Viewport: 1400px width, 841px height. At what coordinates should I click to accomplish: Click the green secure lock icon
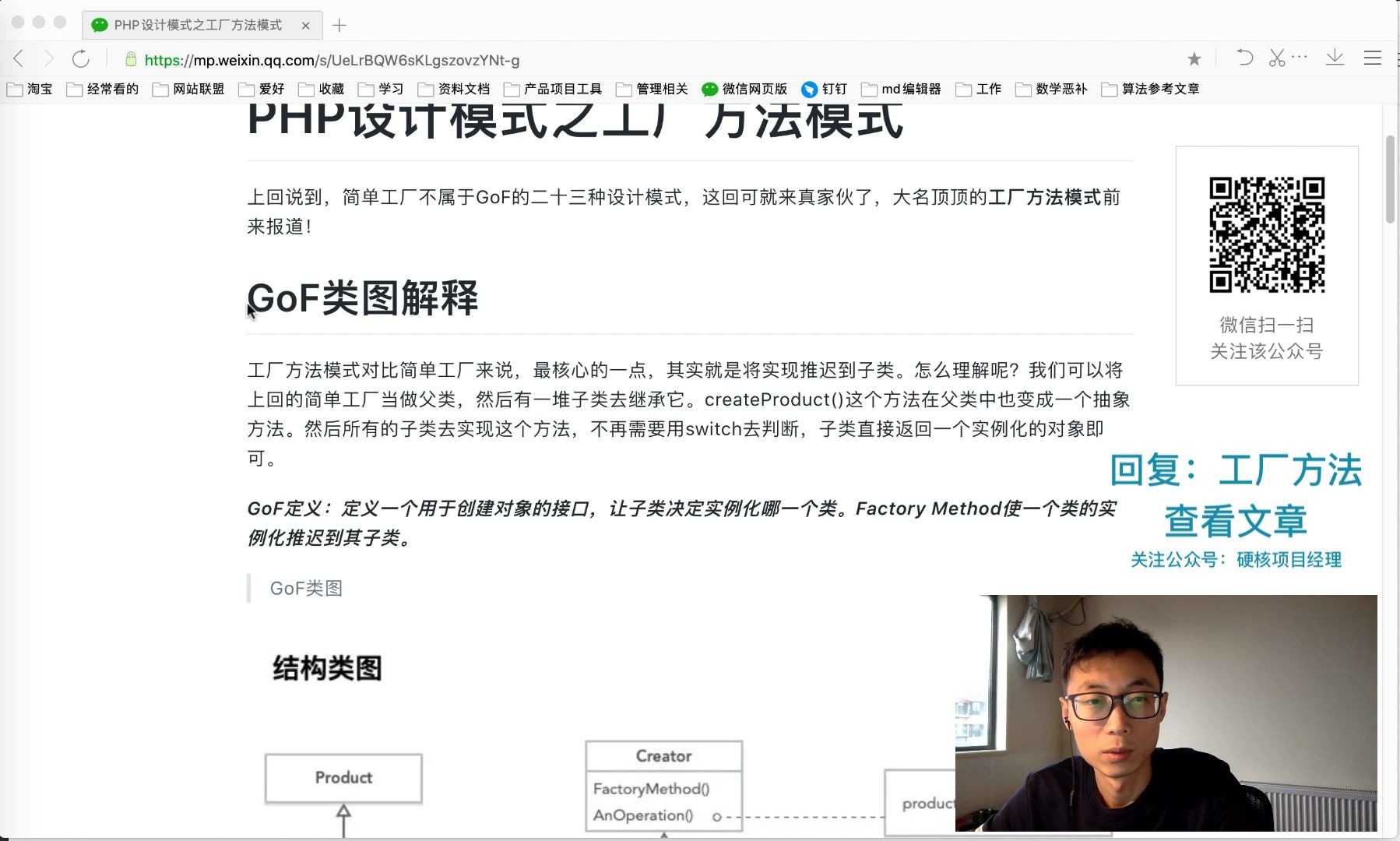(x=131, y=59)
